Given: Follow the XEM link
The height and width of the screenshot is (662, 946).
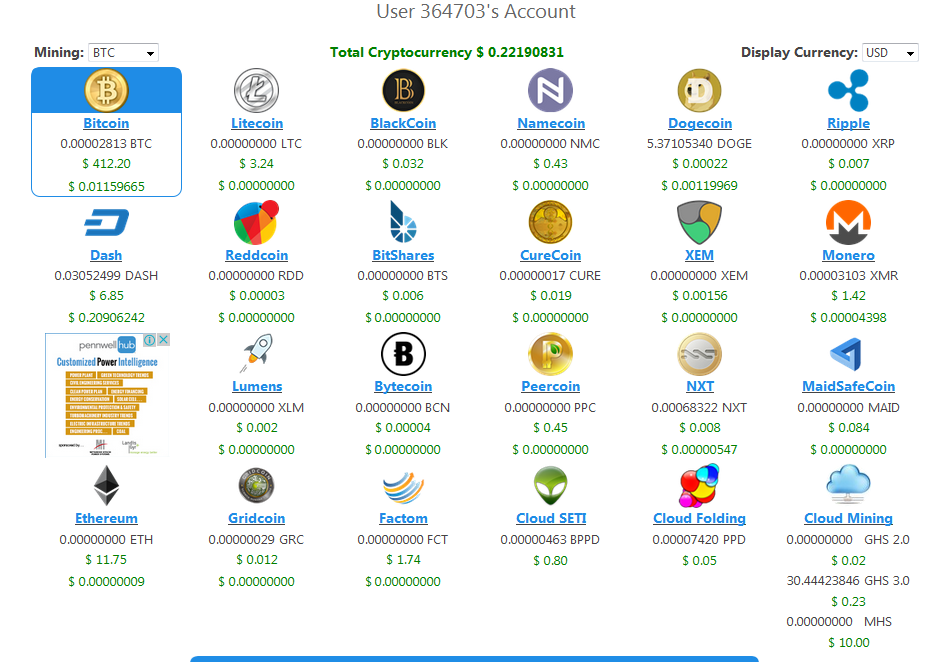Looking at the screenshot, I should pyautogui.click(x=699, y=255).
